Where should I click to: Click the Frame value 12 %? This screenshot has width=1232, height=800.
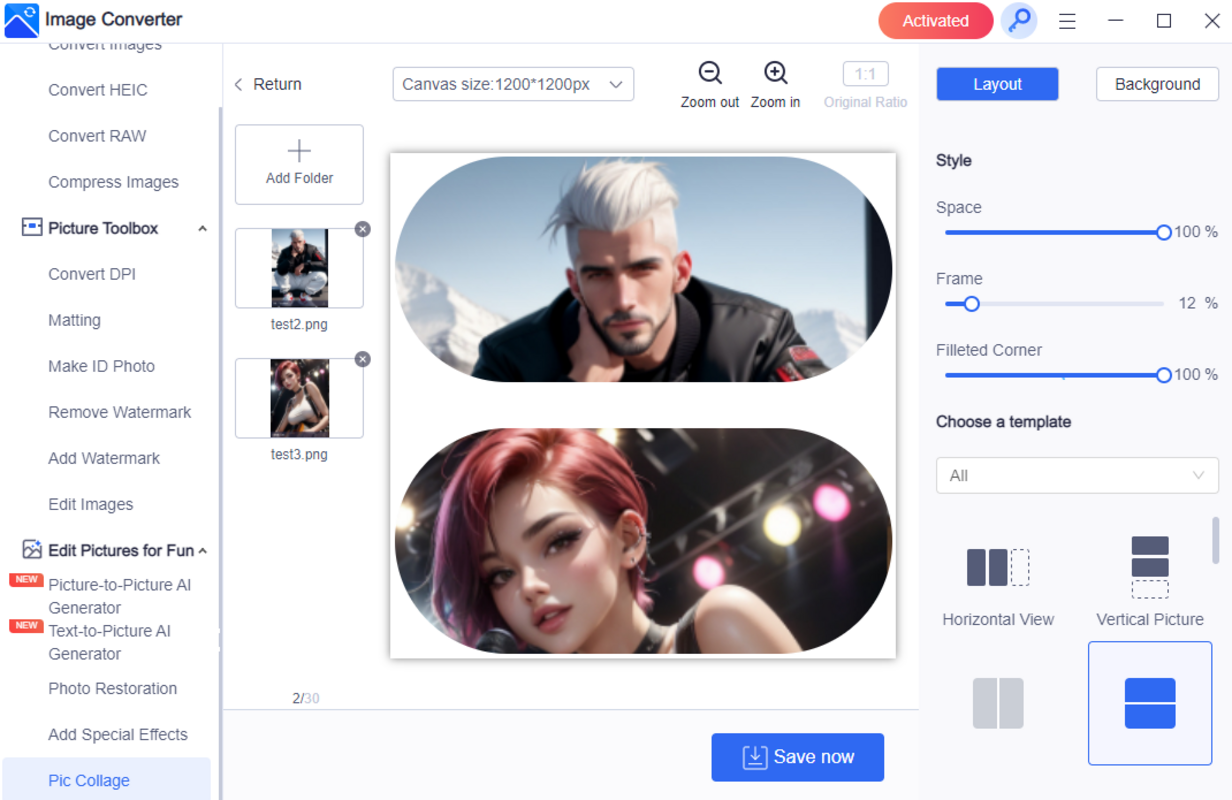(x=1198, y=303)
